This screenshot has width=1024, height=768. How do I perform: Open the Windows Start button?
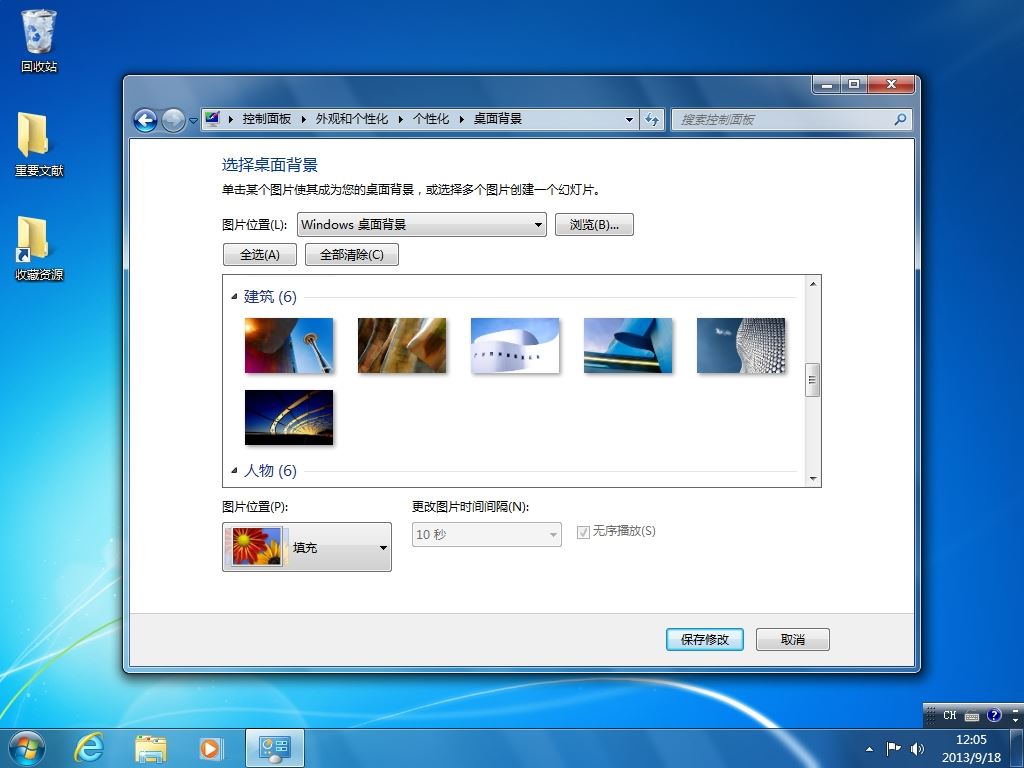27,748
